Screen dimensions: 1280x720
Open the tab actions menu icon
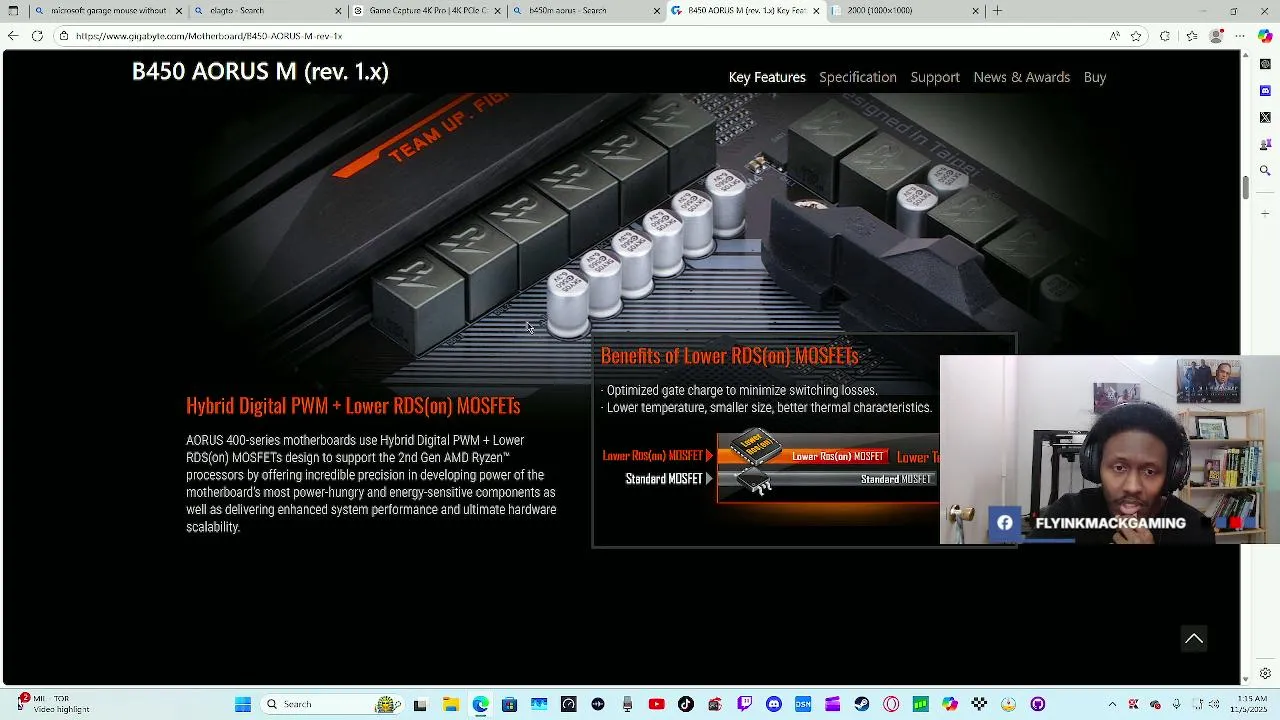tap(13, 11)
